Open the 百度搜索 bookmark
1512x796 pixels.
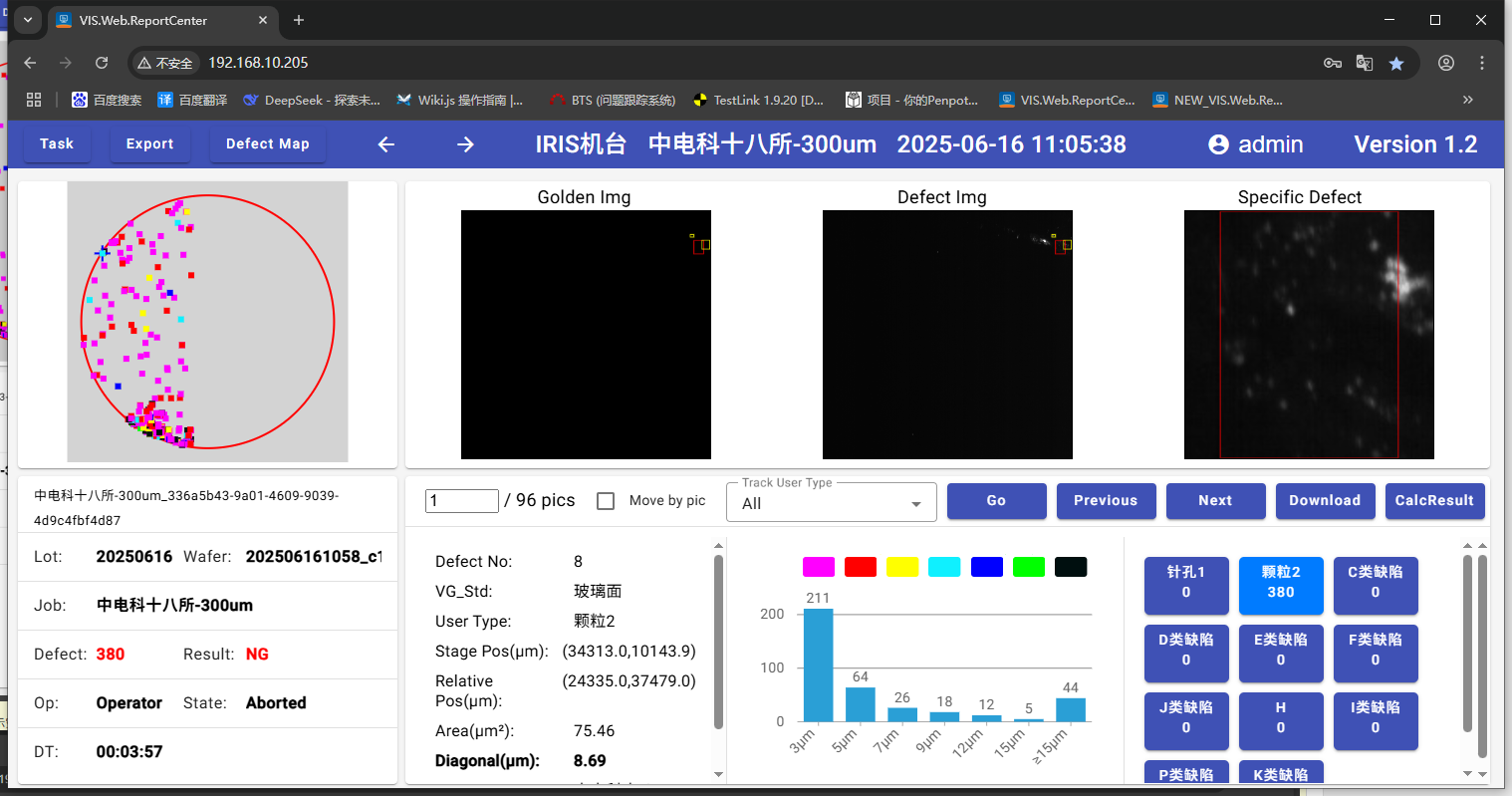click(x=107, y=100)
